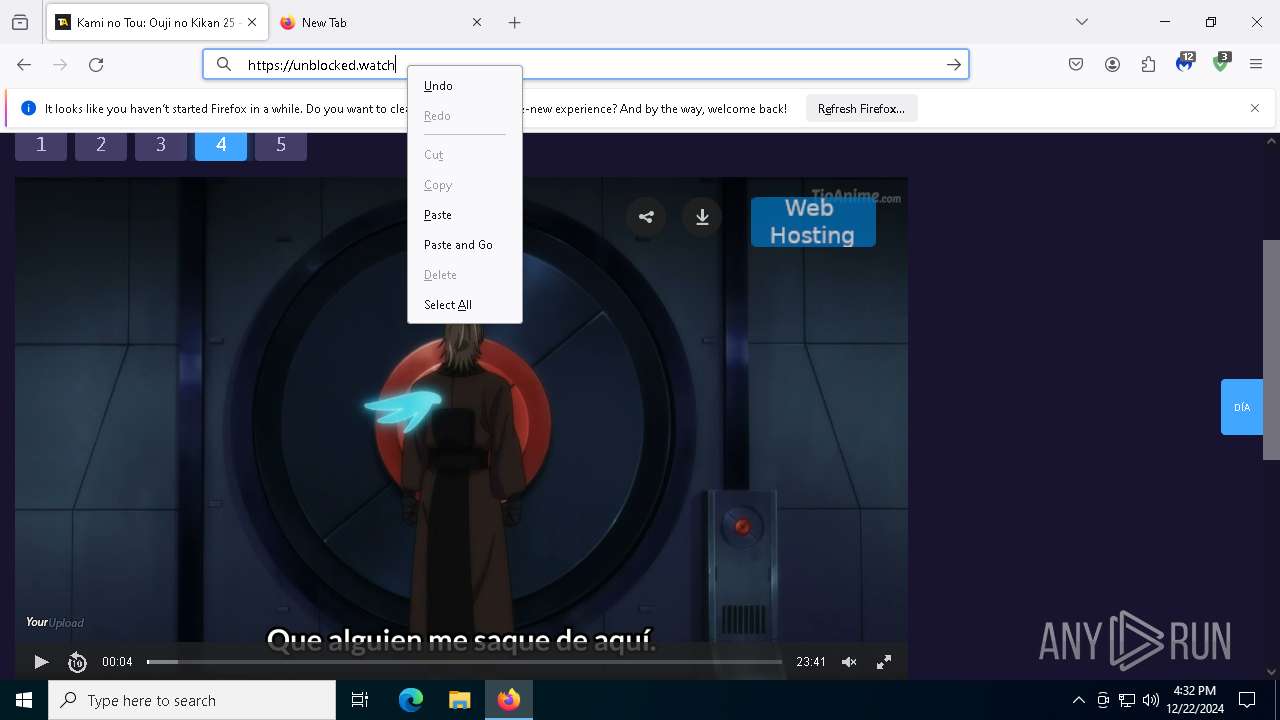Image resolution: width=1280 pixels, height=720 pixels.
Task: Select server option 1
Action: (x=41, y=145)
